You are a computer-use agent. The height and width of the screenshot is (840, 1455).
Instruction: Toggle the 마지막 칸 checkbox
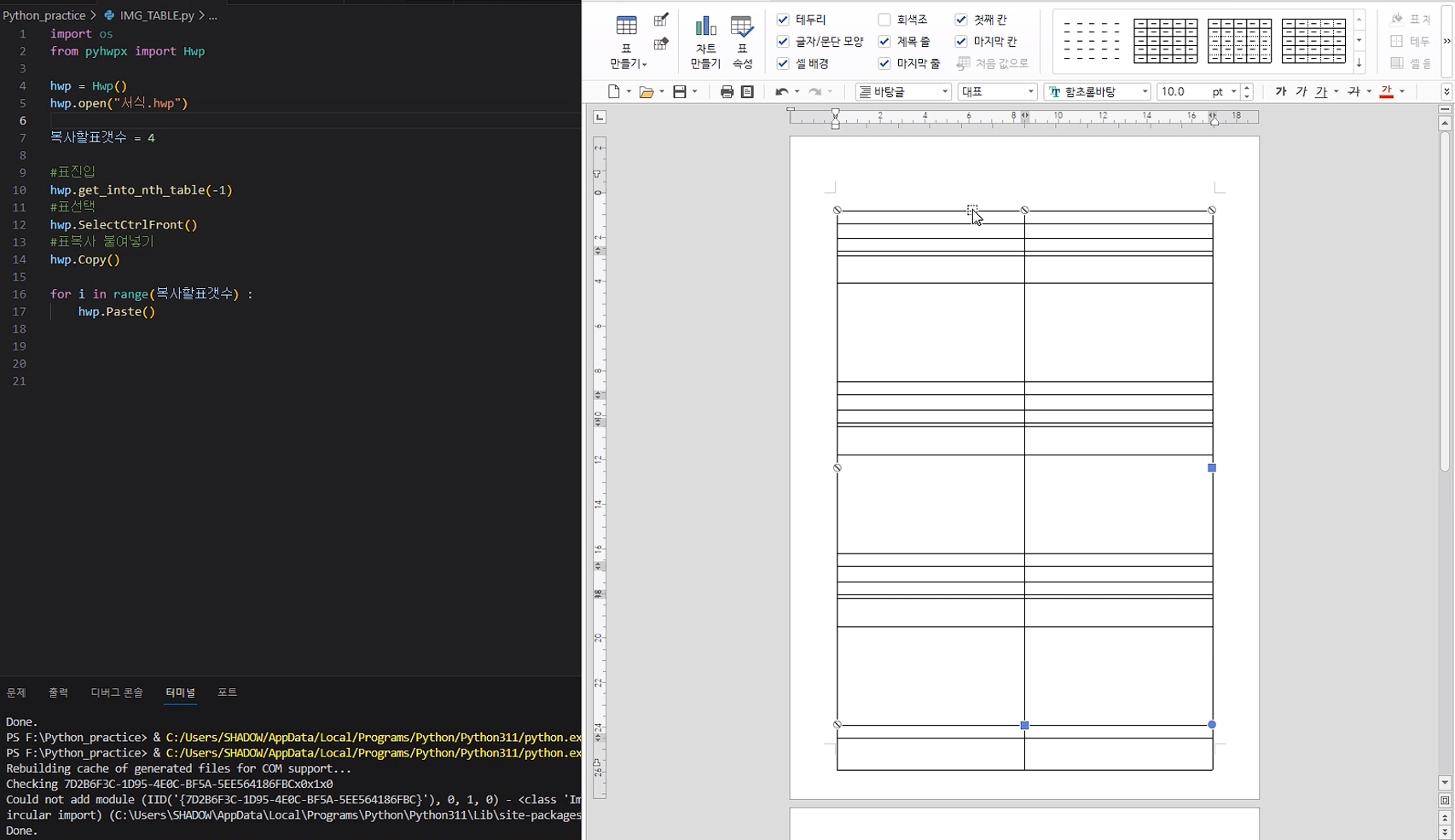[x=961, y=42]
